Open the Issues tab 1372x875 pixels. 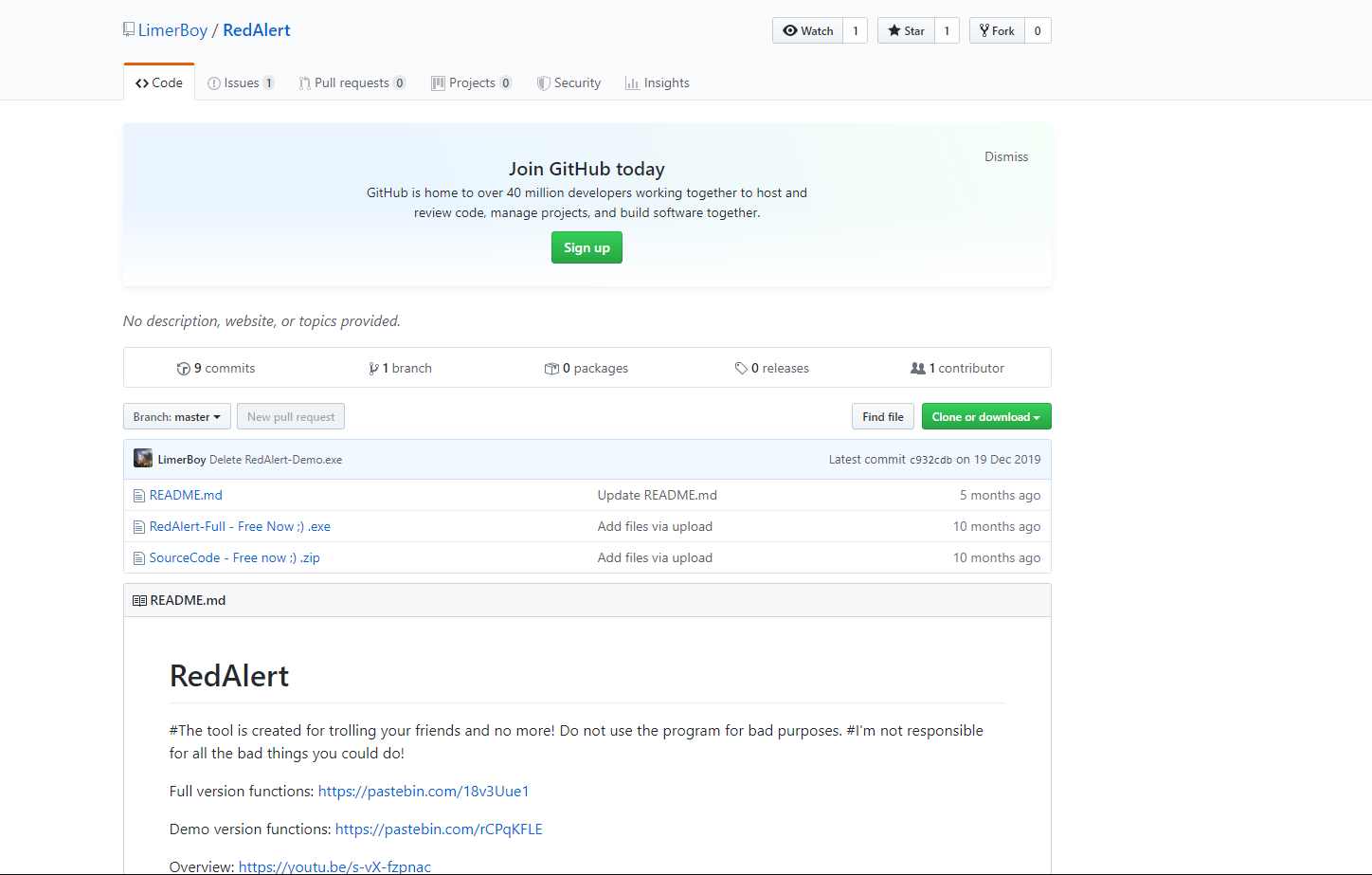[x=241, y=82]
